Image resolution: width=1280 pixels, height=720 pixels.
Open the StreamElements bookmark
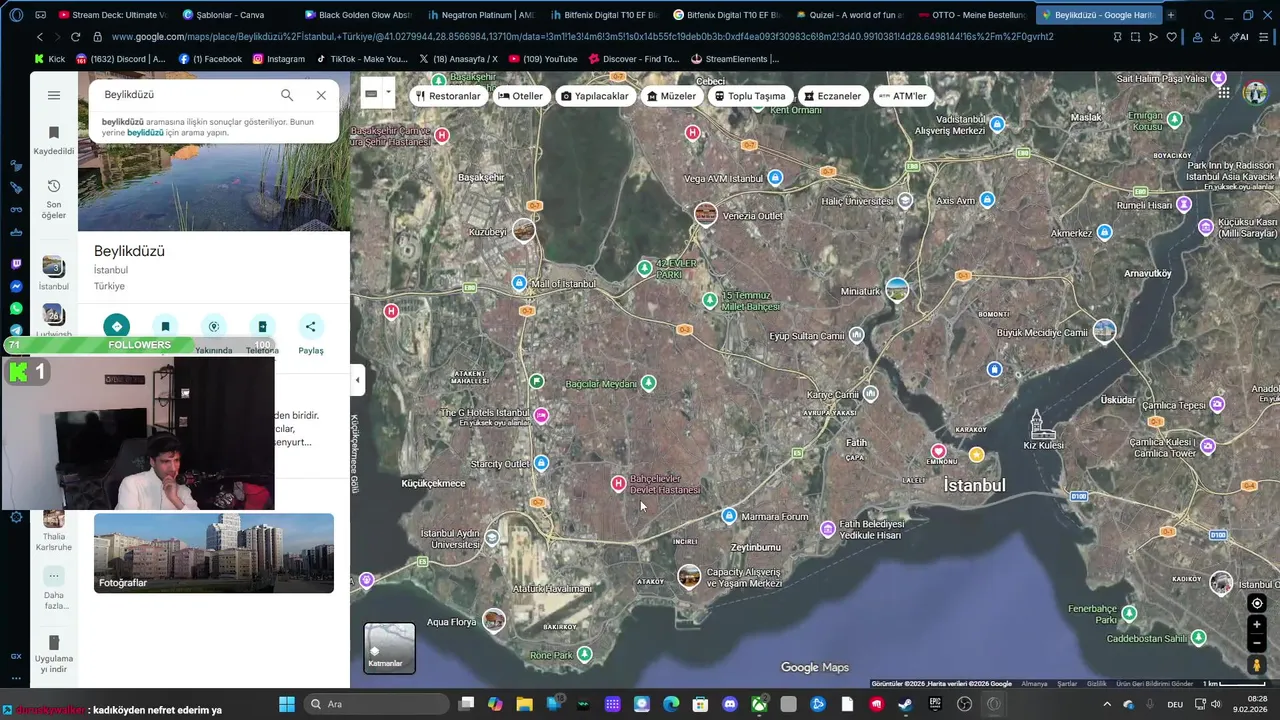[734, 59]
